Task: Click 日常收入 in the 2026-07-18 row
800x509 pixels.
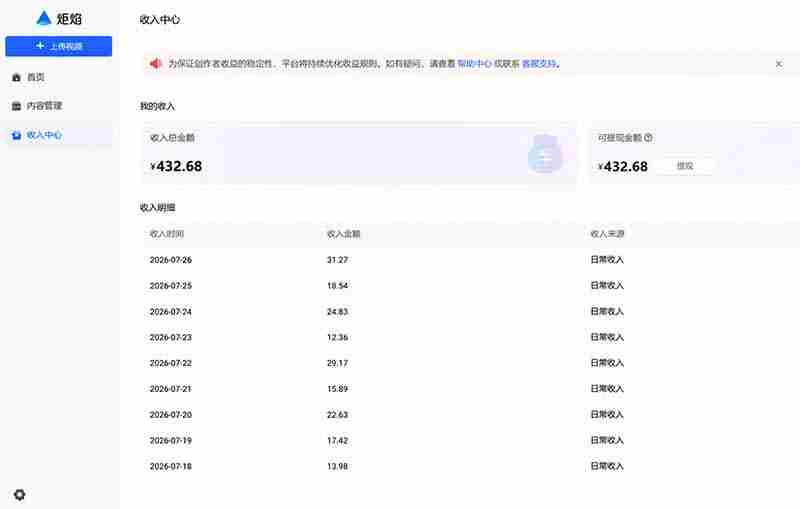Action: 607,466
